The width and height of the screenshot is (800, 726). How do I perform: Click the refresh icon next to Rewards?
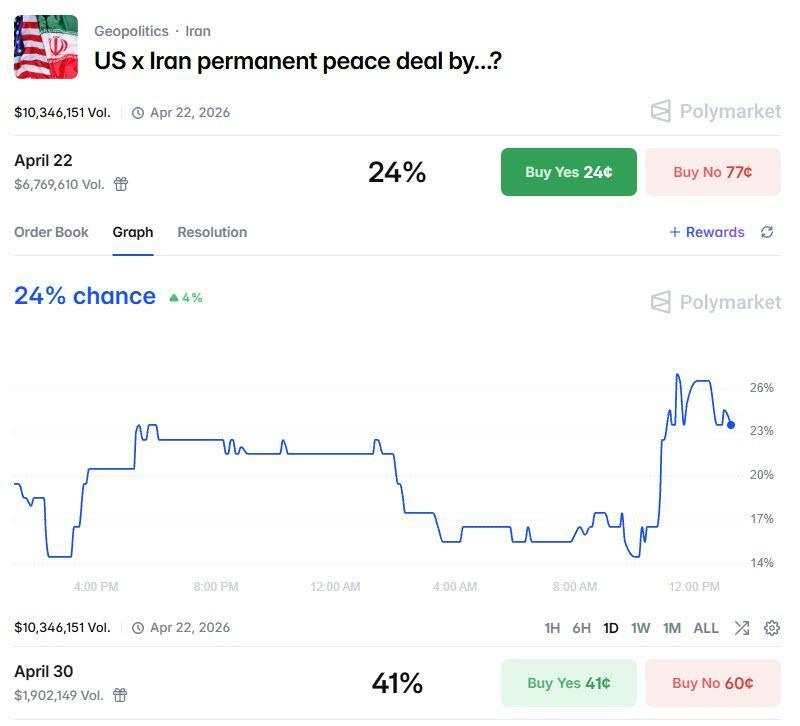[767, 232]
